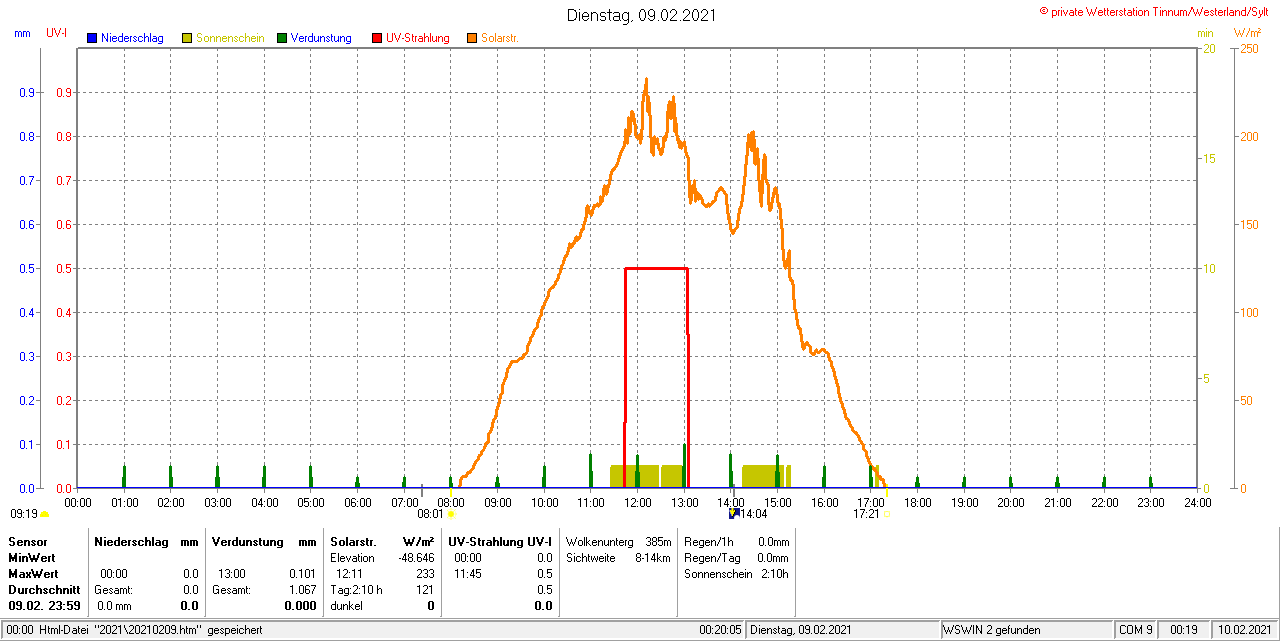This screenshot has height=641, width=1280.
Task: Click the red UV-I axis unit label
Action: coord(57,33)
